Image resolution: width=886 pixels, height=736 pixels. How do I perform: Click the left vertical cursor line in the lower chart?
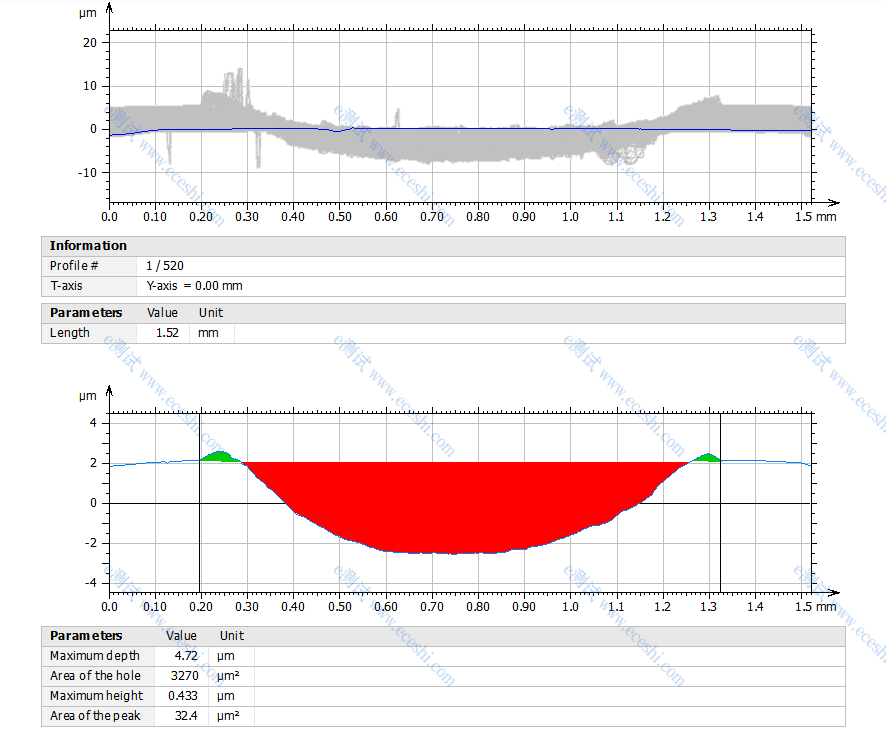pos(201,520)
